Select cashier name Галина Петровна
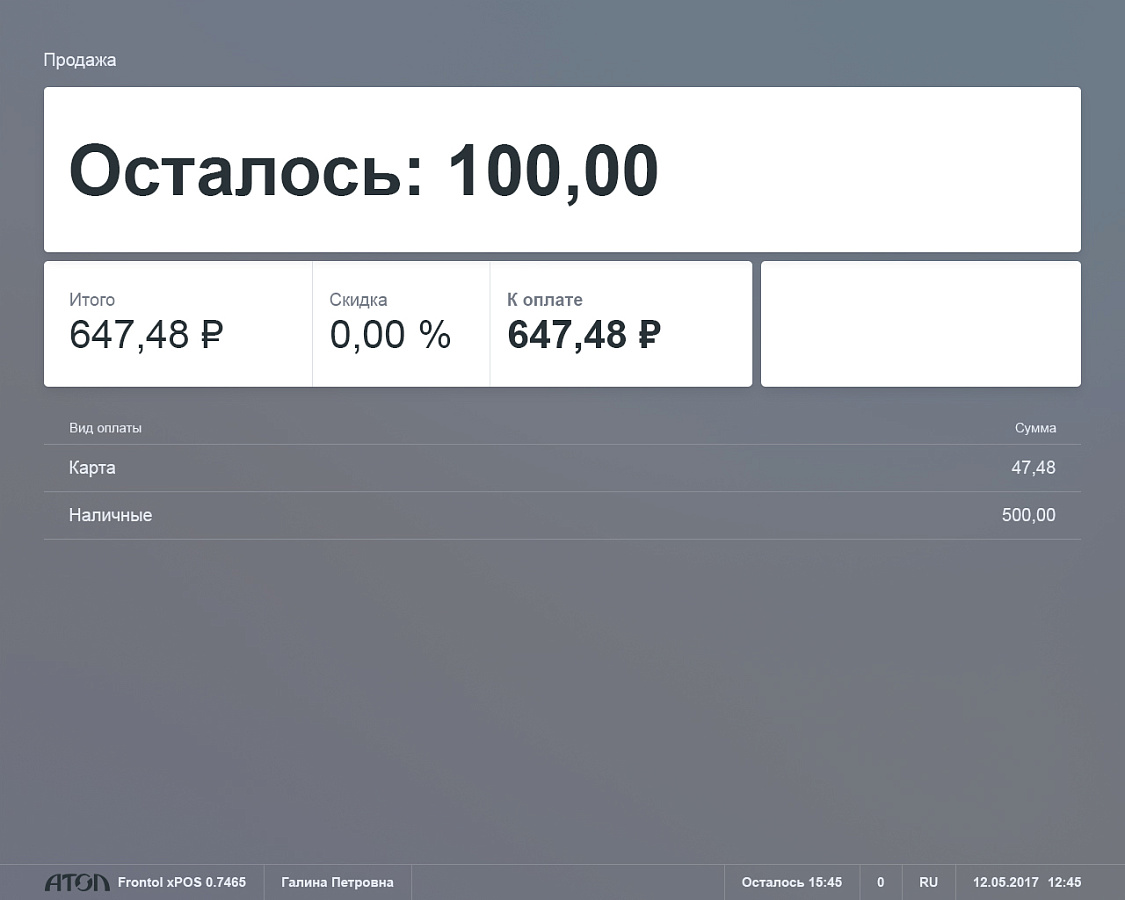This screenshot has width=1125, height=900. click(x=337, y=882)
